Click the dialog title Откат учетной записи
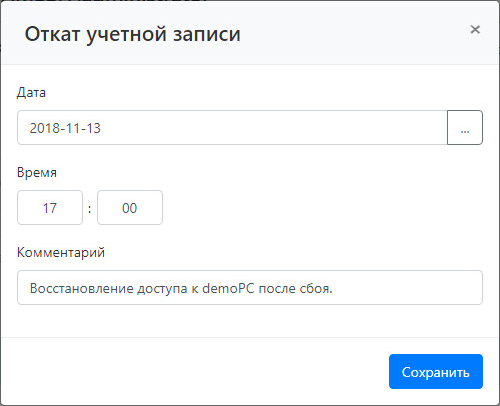Viewport: 500px width, 406px height. [132, 34]
